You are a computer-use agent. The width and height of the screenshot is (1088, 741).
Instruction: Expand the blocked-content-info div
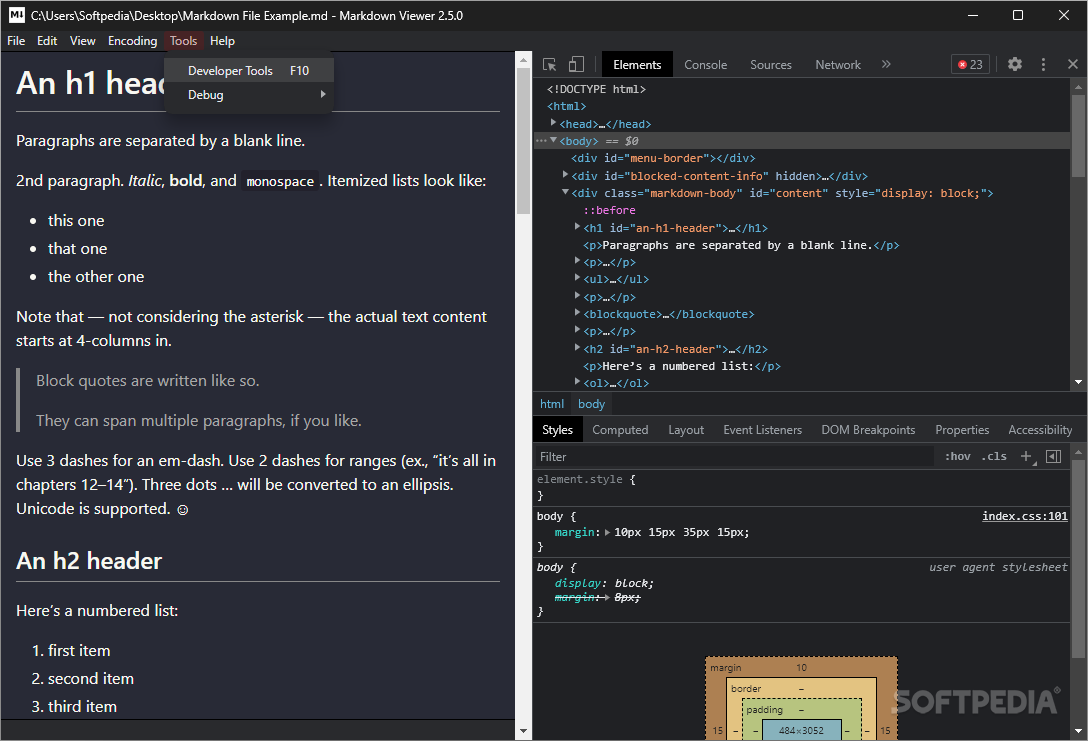click(566, 175)
